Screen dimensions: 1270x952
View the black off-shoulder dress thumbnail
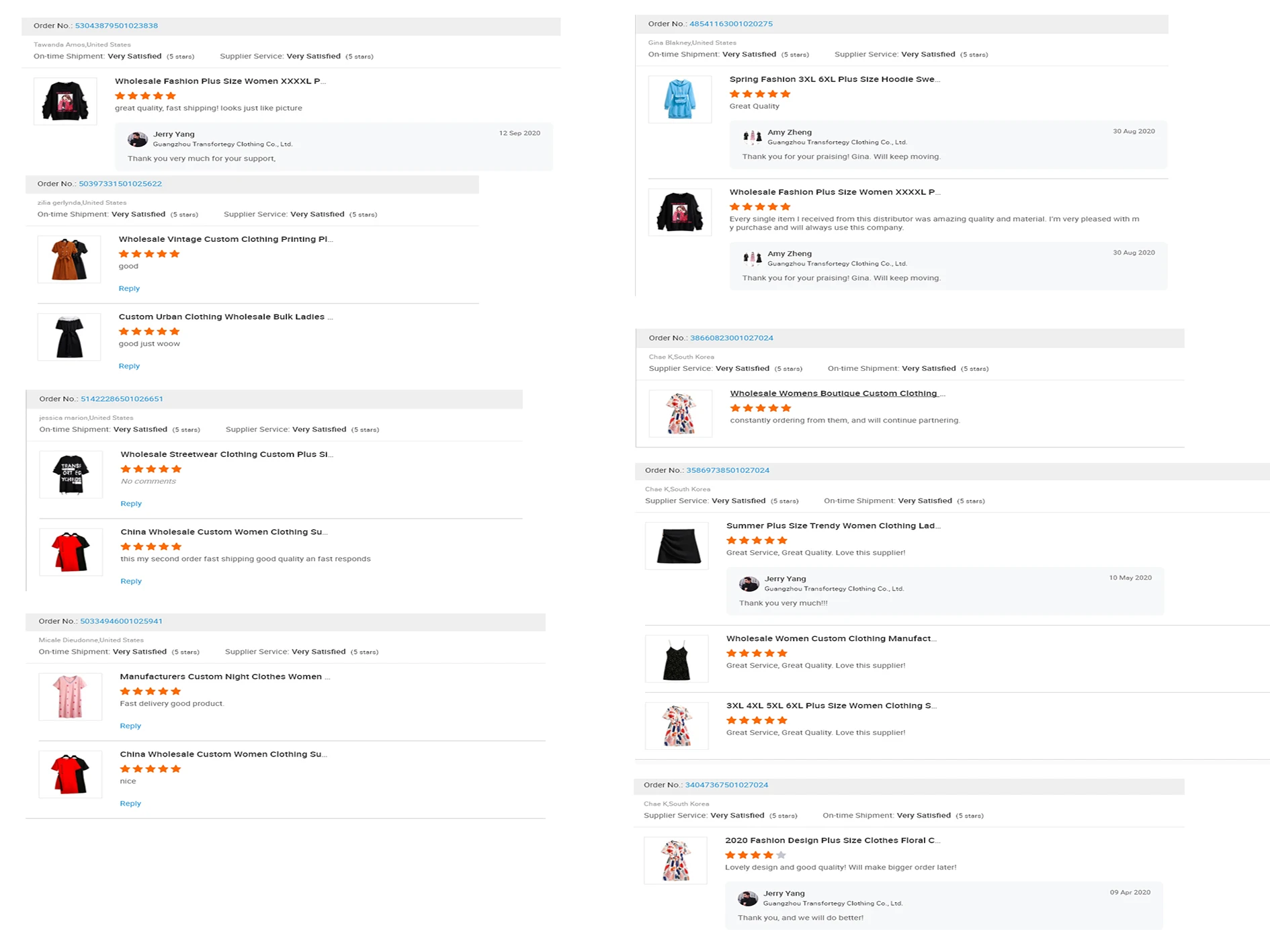click(x=69, y=337)
